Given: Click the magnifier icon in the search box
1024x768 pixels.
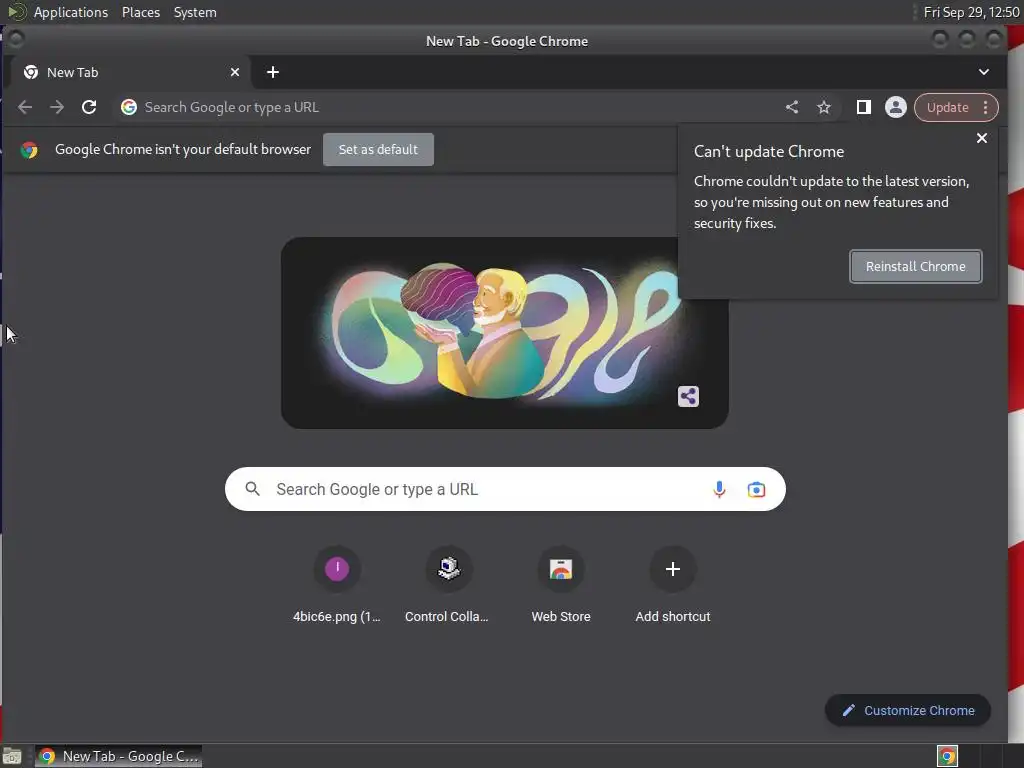Looking at the screenshot, I should (252, 488).
